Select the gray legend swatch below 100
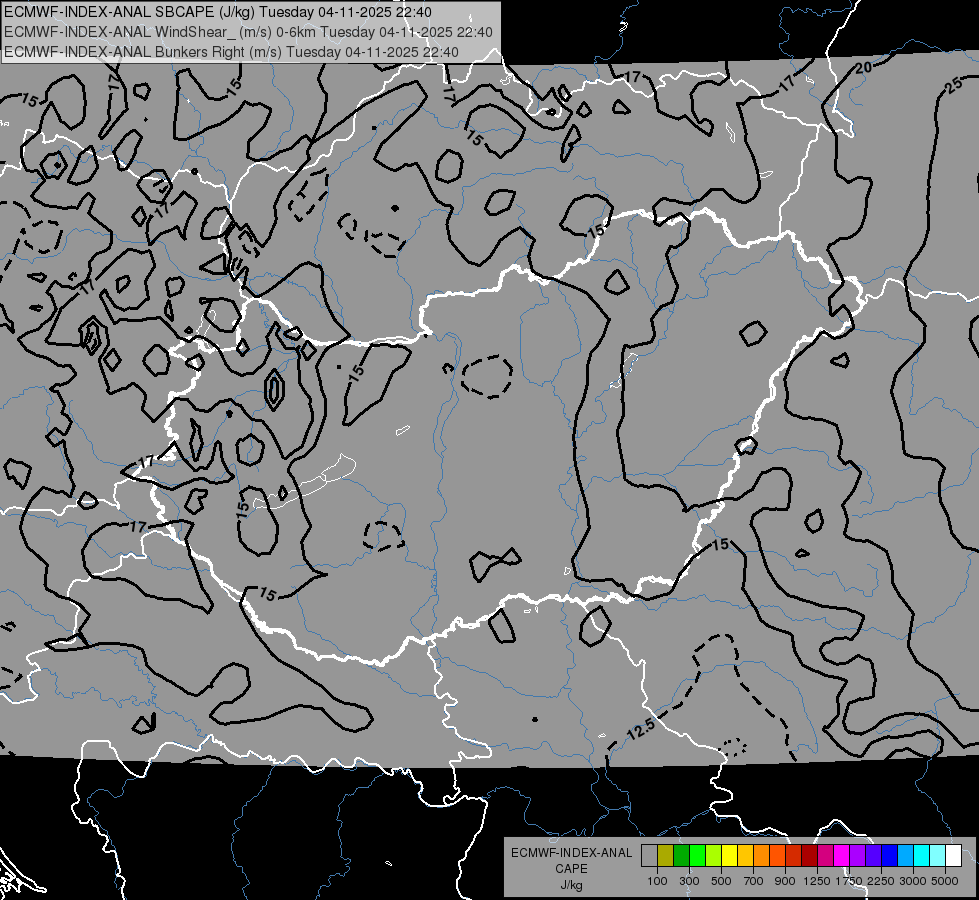This screenshot has width=979, height=900. pos(649,855)
